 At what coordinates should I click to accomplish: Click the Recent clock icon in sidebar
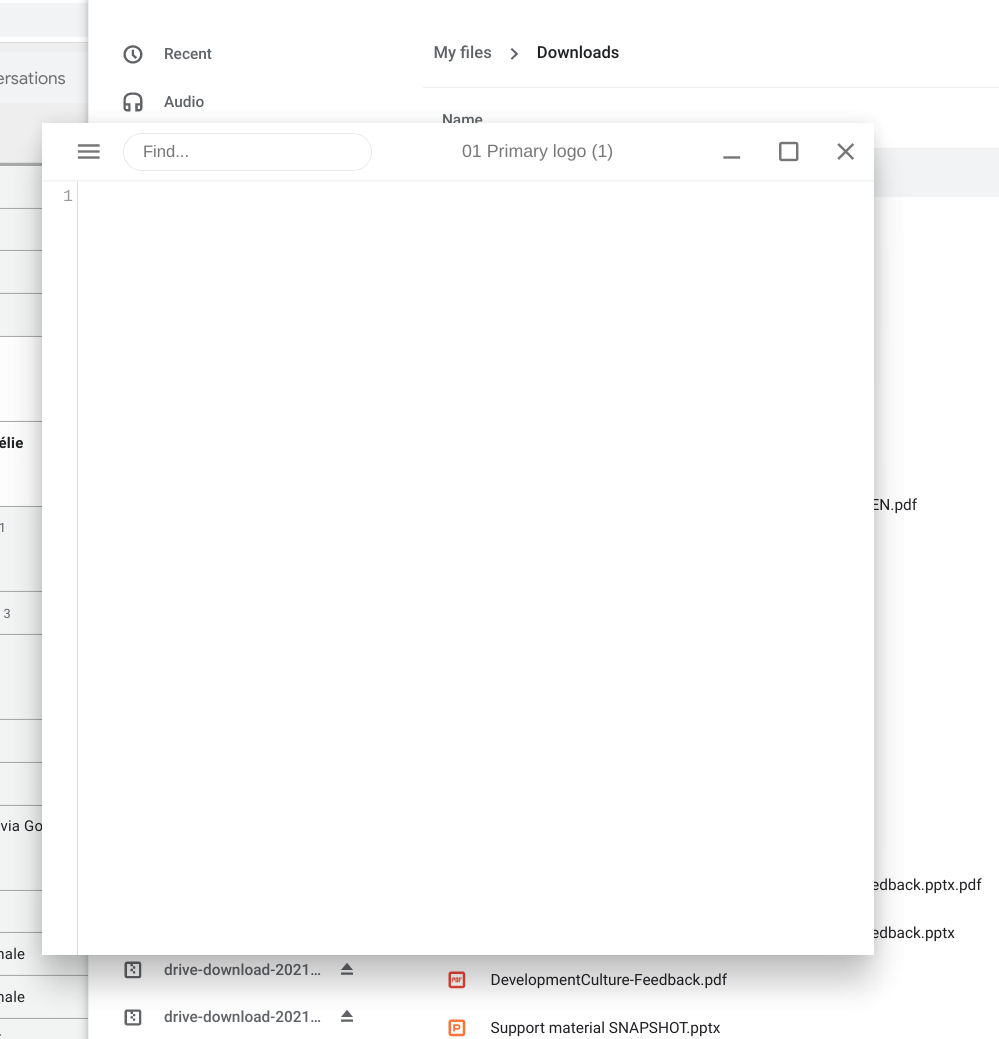(133, 54)
